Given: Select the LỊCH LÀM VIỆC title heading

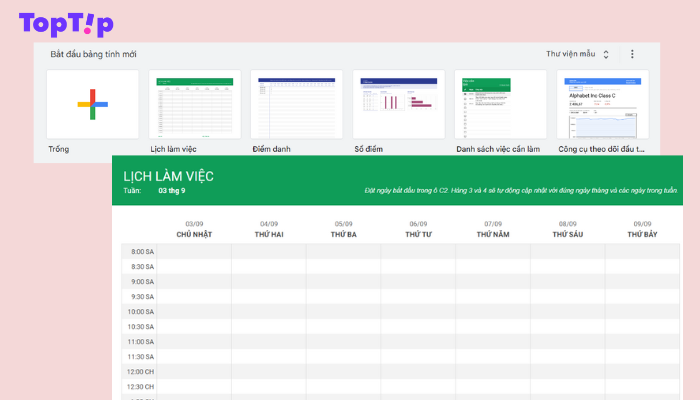Looking at the screenshot, I should click(x=168, y=176).
